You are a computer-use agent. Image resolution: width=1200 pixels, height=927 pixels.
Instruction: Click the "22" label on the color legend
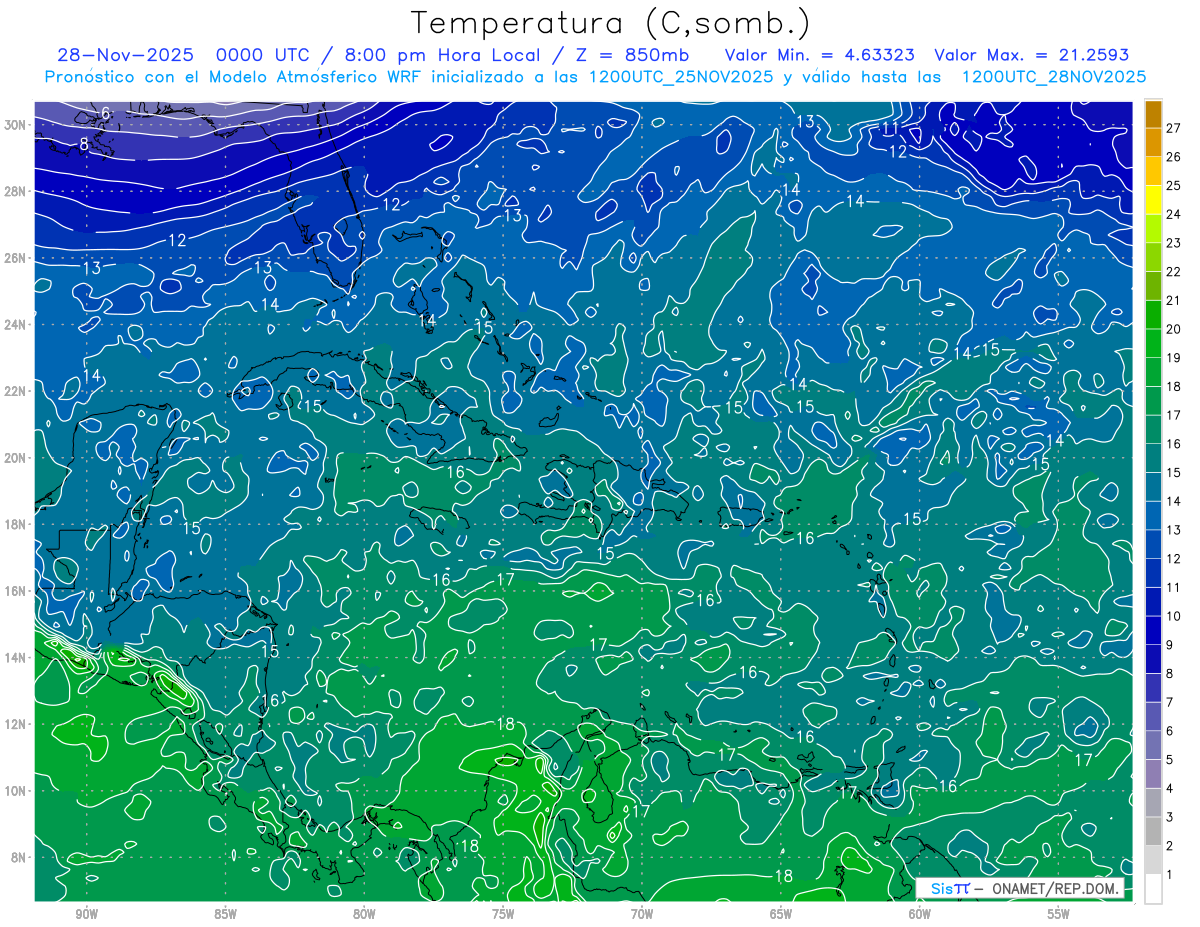point(1173,271)
